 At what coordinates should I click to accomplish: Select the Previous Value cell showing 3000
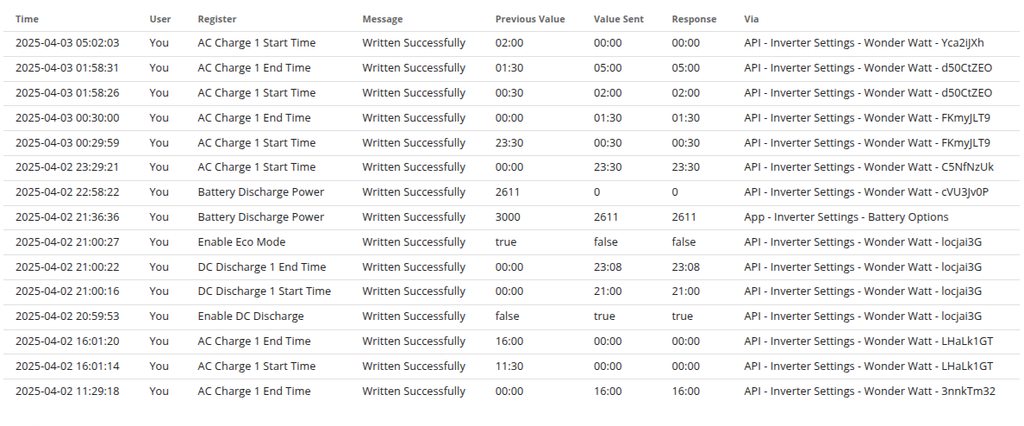[x=509, y=217]
